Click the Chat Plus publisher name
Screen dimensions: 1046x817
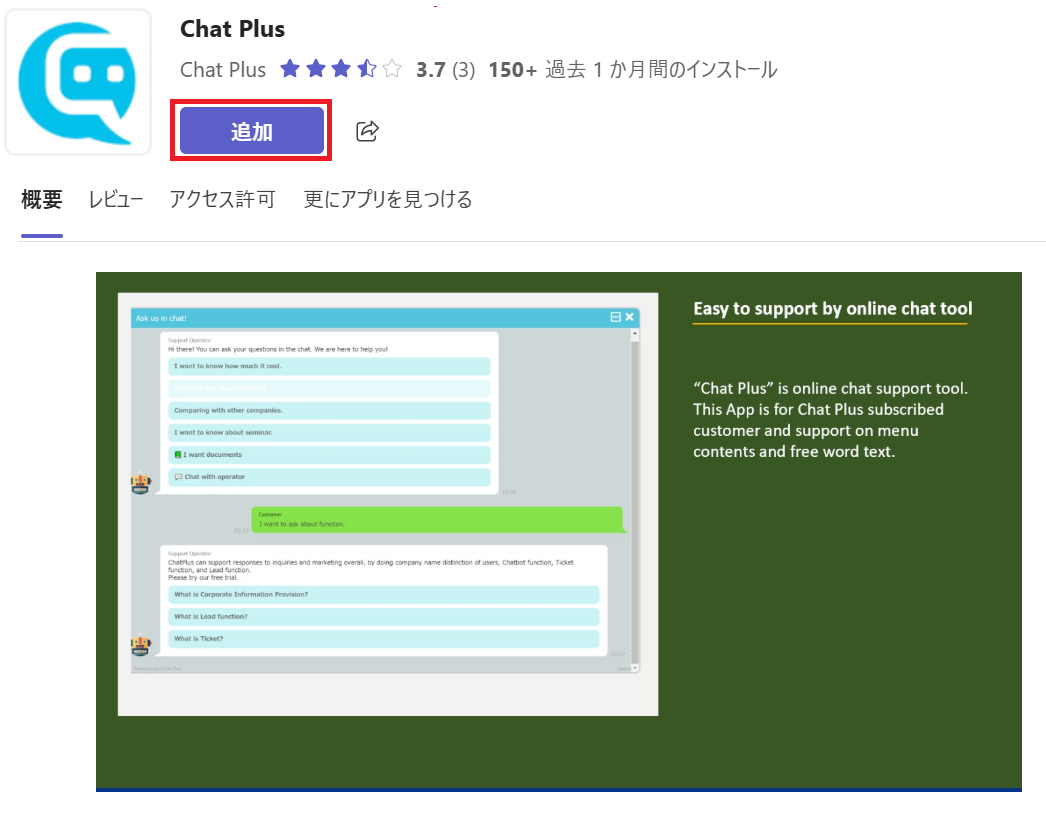[223, 70]
